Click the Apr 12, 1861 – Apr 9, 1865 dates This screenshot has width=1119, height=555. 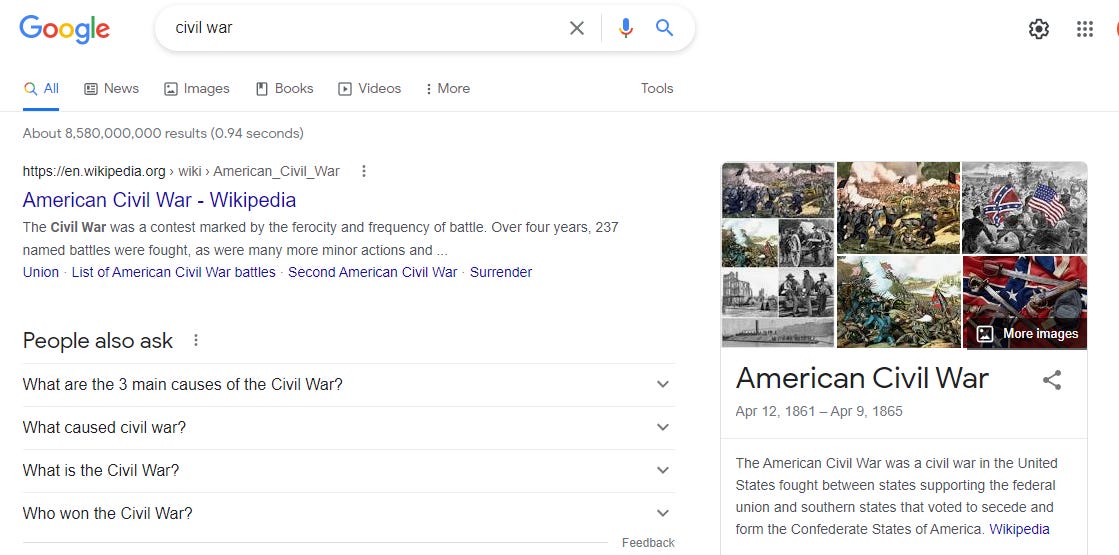point(819,412)
